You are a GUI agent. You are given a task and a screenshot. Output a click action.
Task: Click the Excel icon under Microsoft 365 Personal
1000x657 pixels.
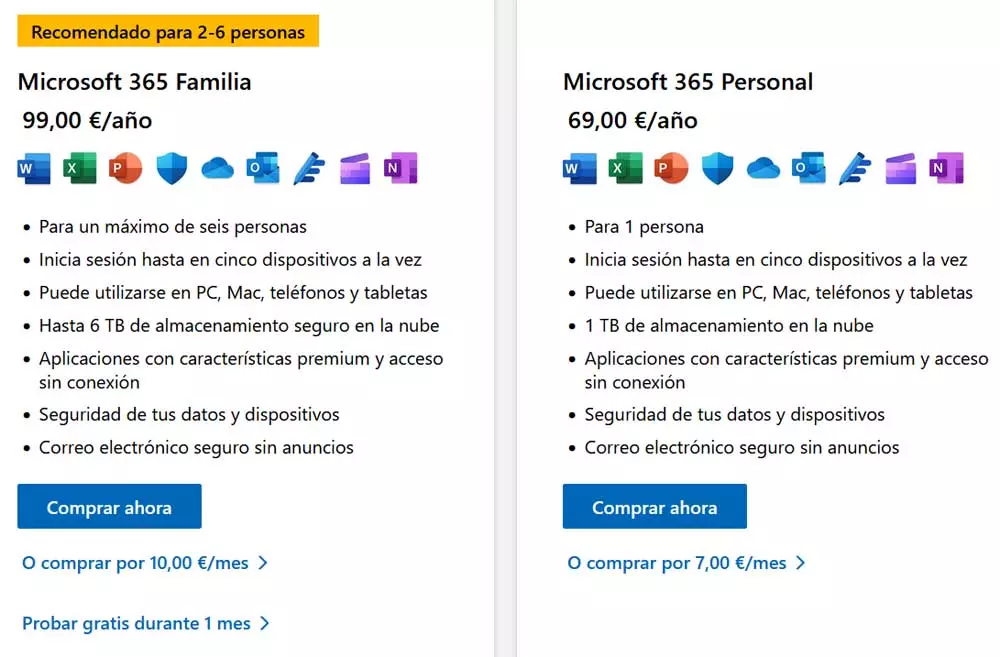[x=626, y=168]
